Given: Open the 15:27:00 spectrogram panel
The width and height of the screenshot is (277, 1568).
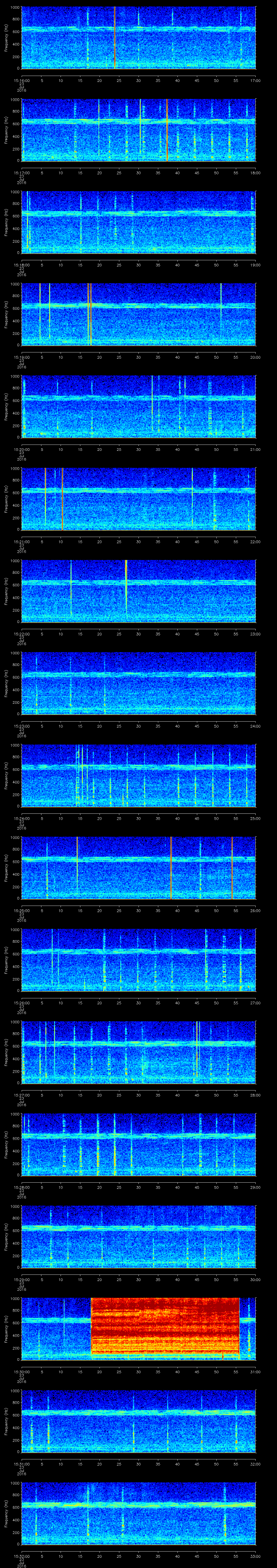Looking at the screenshot, I should click(x=139, y=1052).
